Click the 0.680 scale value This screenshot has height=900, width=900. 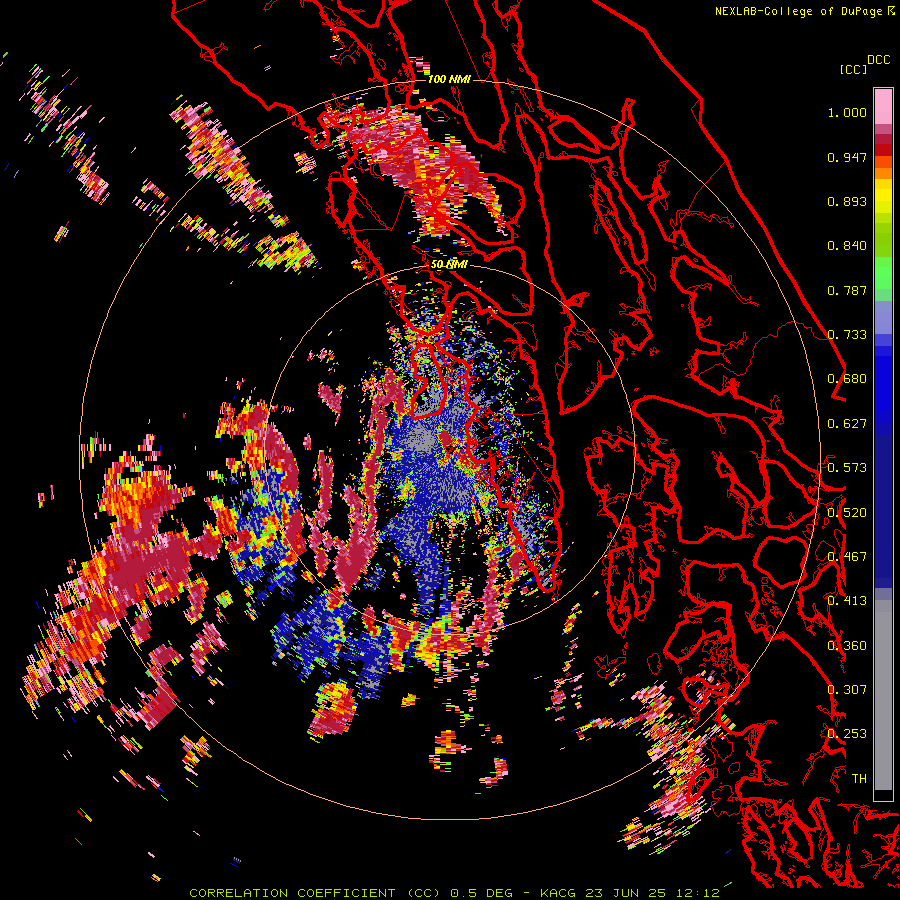[x=847, y=379]
